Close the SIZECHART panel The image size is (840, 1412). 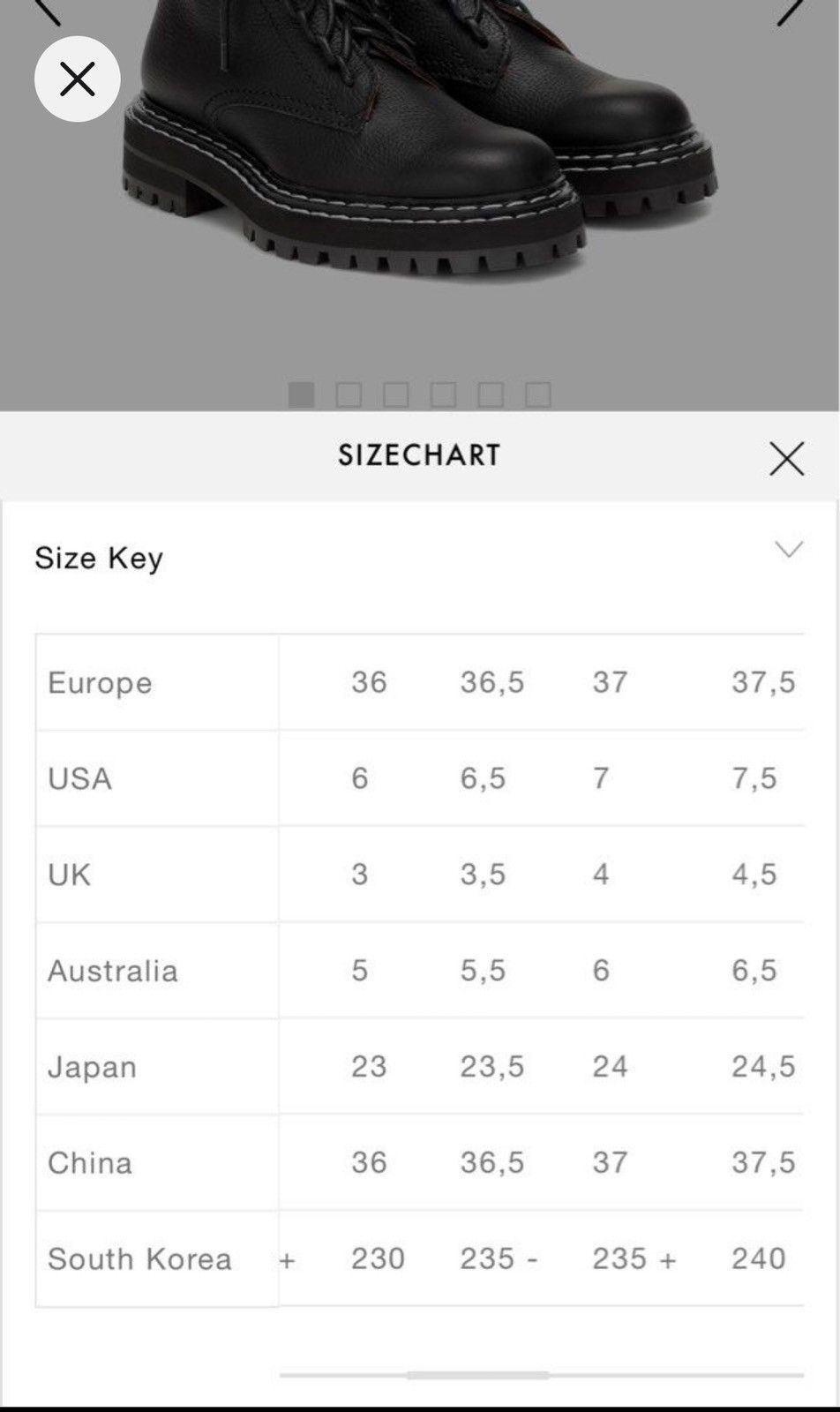(786, 458)
